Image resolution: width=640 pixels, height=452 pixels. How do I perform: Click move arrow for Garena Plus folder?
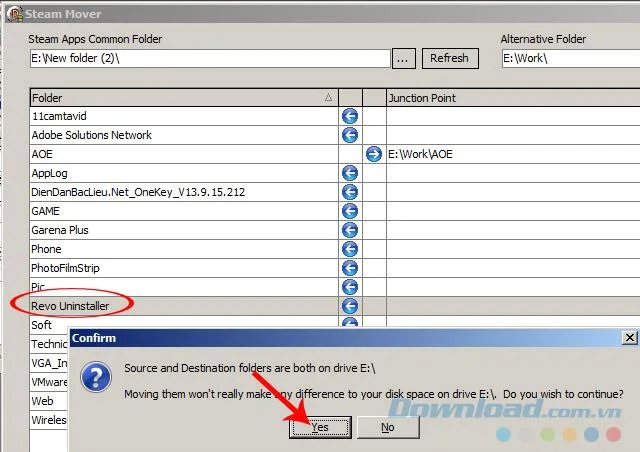point(350,230)
